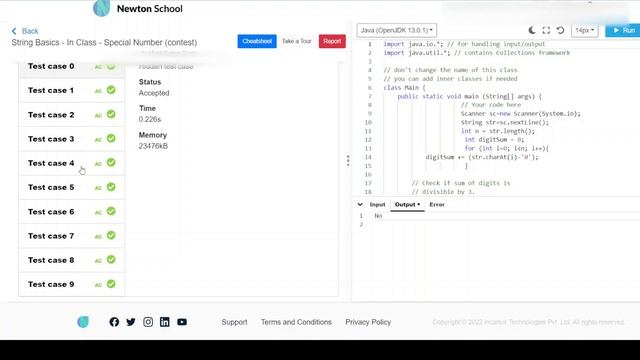Viewport: 640px width, 360px height.
Task: Click green check icon of Test case 3
Action: (111, 138)
